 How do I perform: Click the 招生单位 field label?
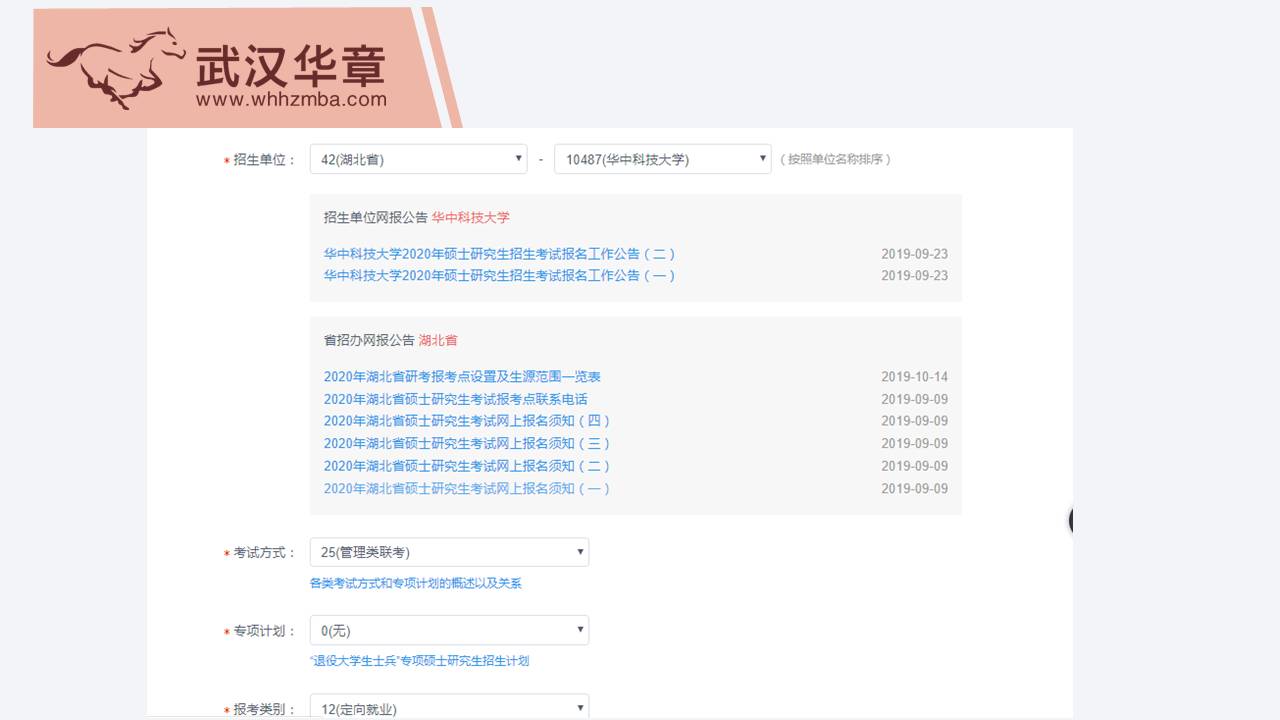(x=264, y=160)
